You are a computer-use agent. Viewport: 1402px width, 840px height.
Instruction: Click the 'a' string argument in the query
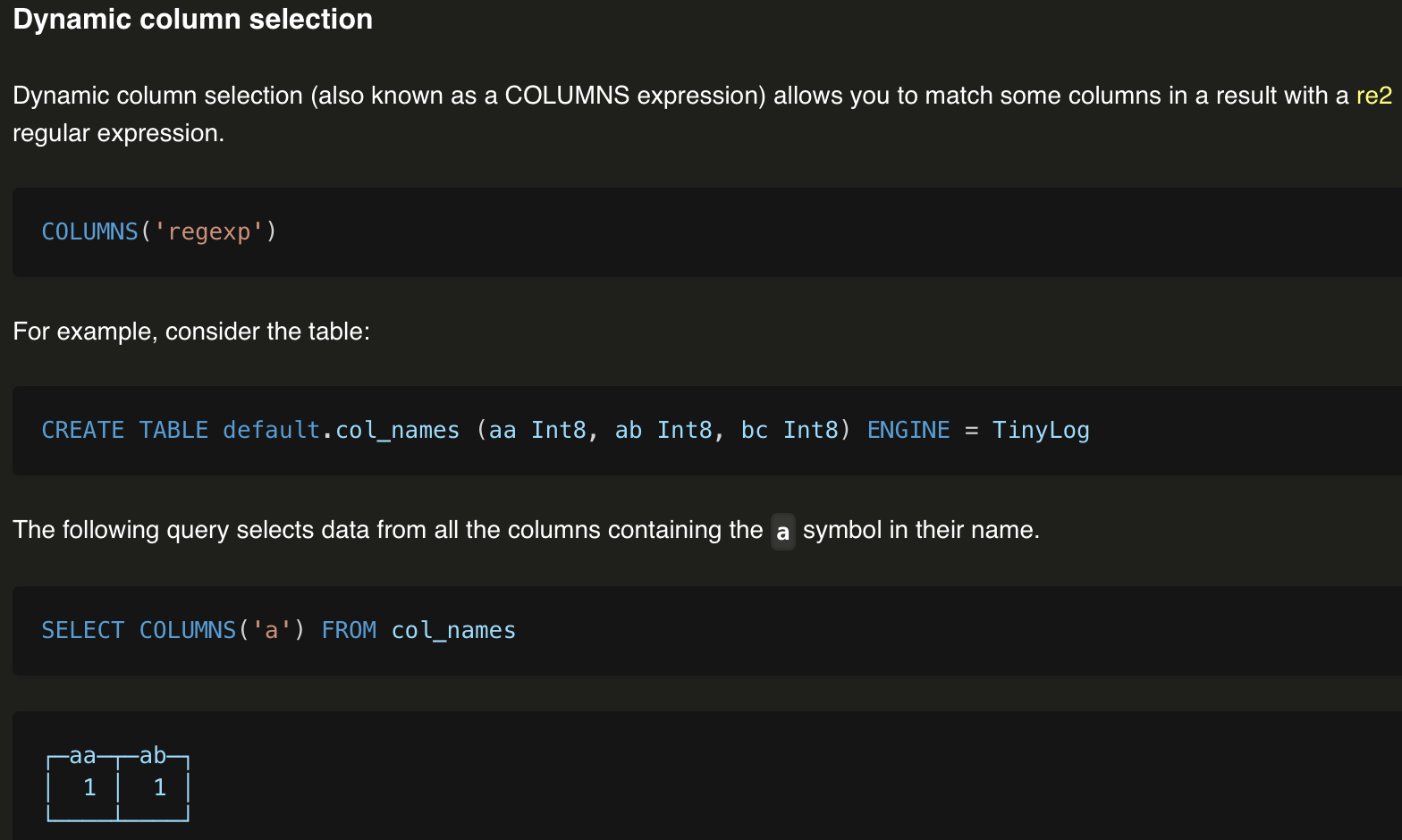271,630
